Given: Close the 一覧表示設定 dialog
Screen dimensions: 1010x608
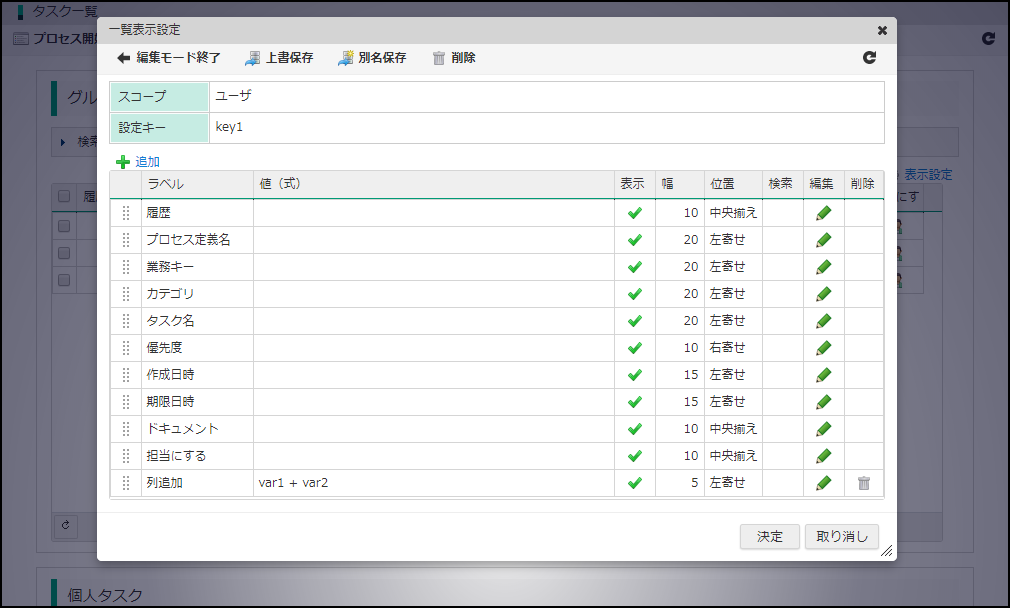Looking at the screenshot, I should click(x=882, y=31).
